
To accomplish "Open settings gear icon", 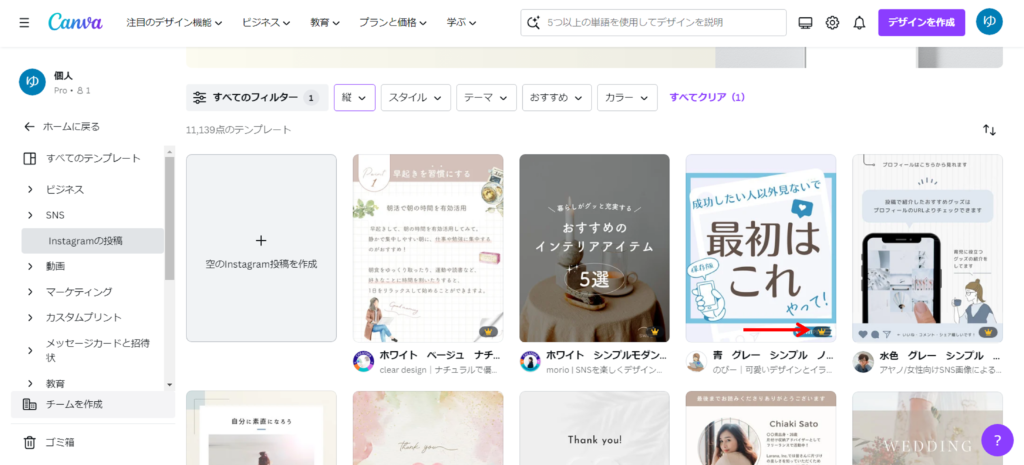I will point(832,23).
